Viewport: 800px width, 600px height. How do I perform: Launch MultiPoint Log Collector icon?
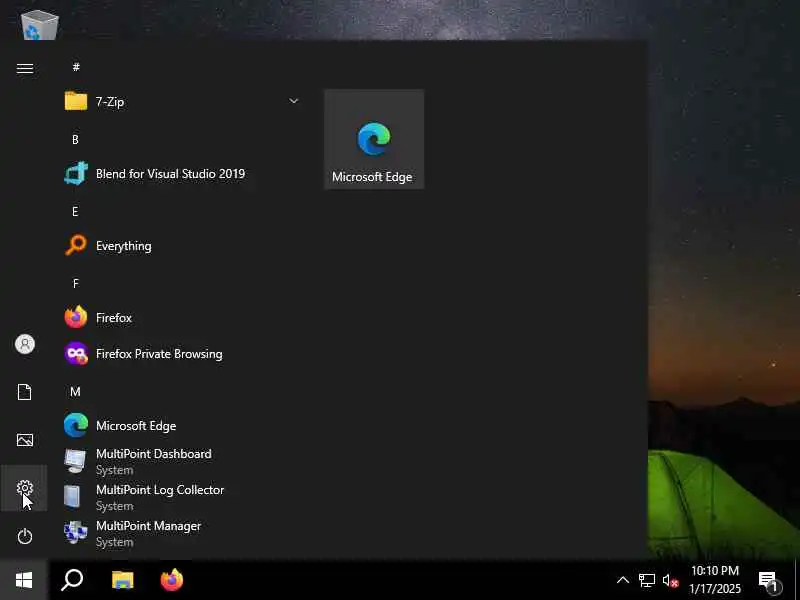[x=72, y=497]
